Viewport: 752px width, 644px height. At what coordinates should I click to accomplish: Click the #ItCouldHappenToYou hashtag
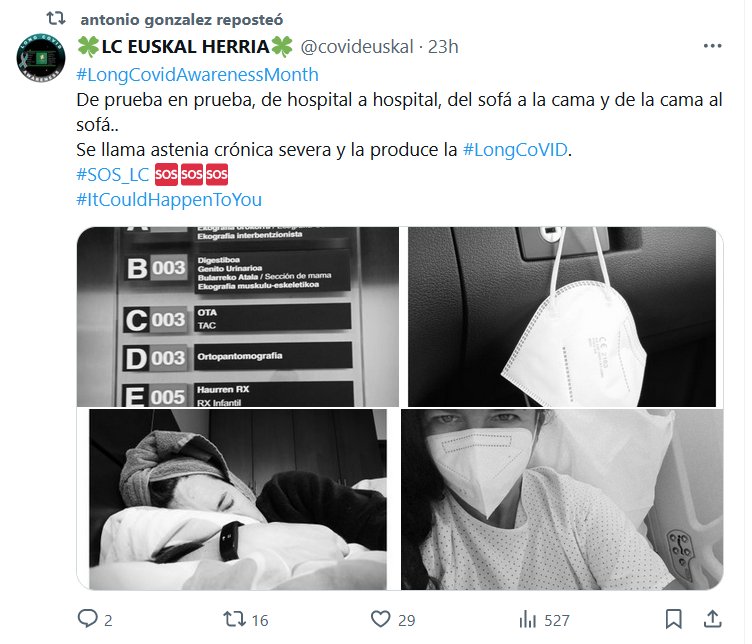(x=169, y=199)
